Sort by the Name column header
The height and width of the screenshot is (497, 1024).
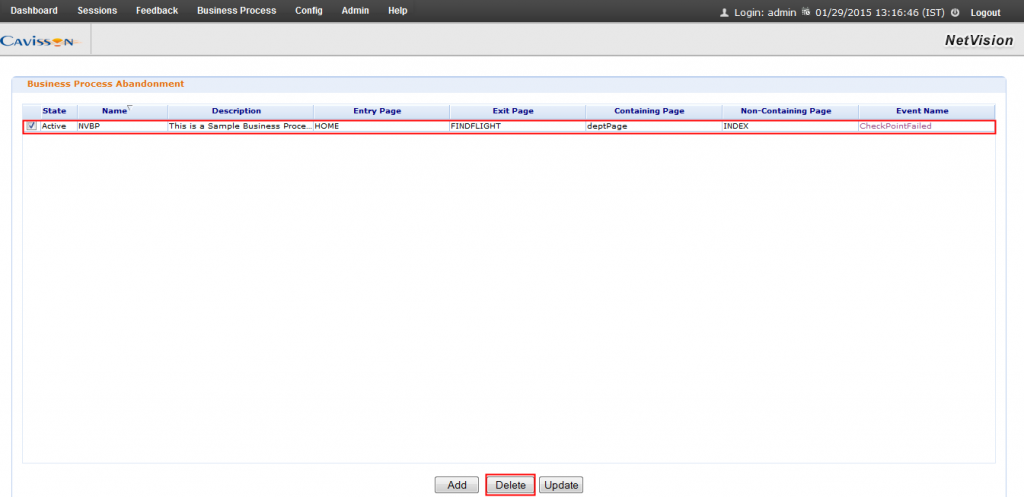pyautogui.click(x=122, y=111)
